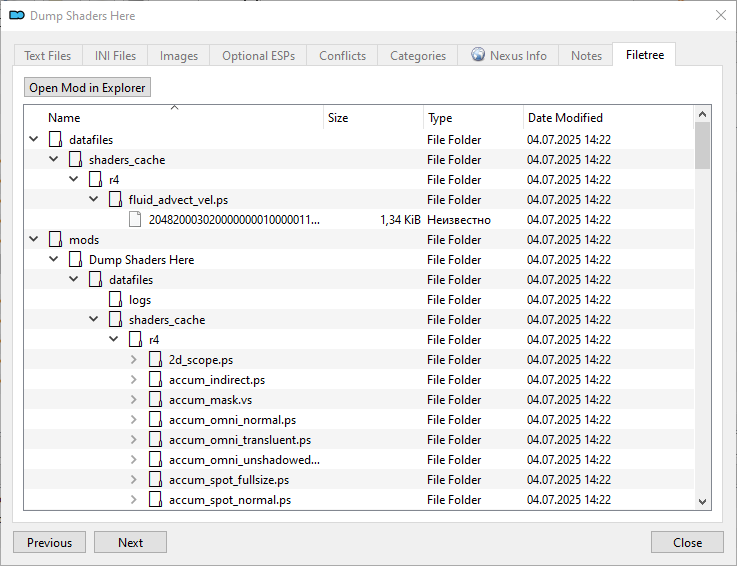Select the 1,34 KiB size cell
This screenshot has width=737, height=566.
pyautogui.click(x=400, y=220)
